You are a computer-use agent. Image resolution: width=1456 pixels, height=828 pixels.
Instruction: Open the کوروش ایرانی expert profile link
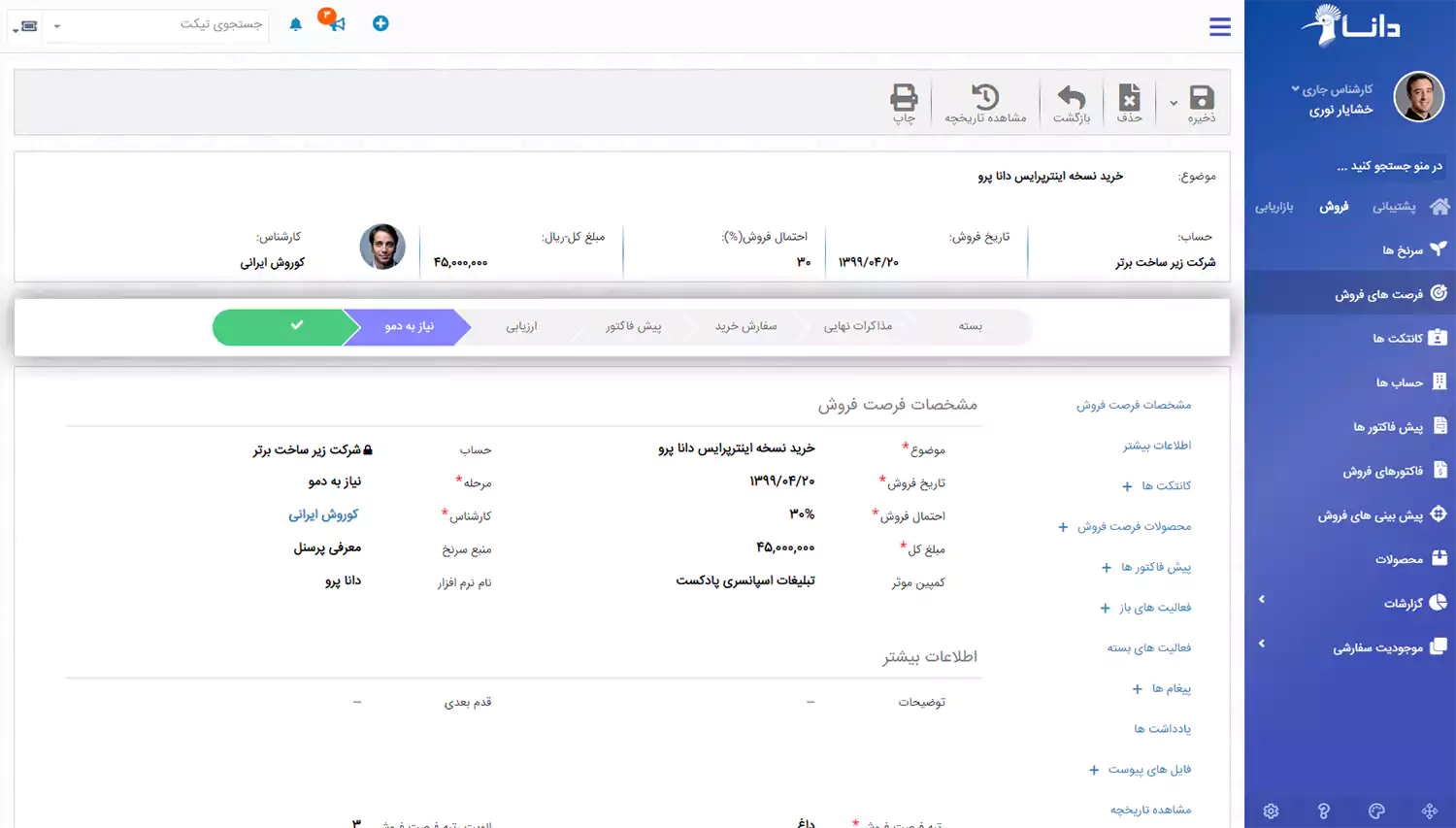coord(323,515)
